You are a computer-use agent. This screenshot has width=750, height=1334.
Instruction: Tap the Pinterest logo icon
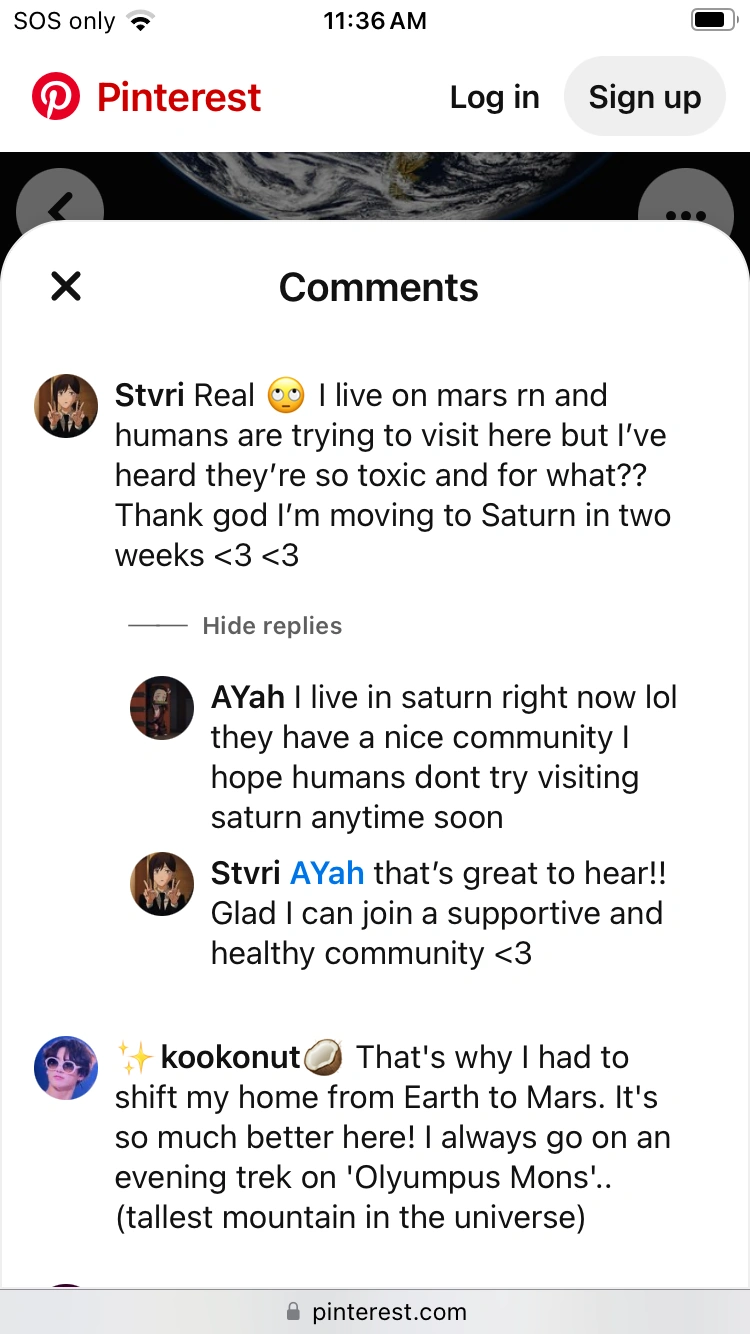[x=56, y=97]
